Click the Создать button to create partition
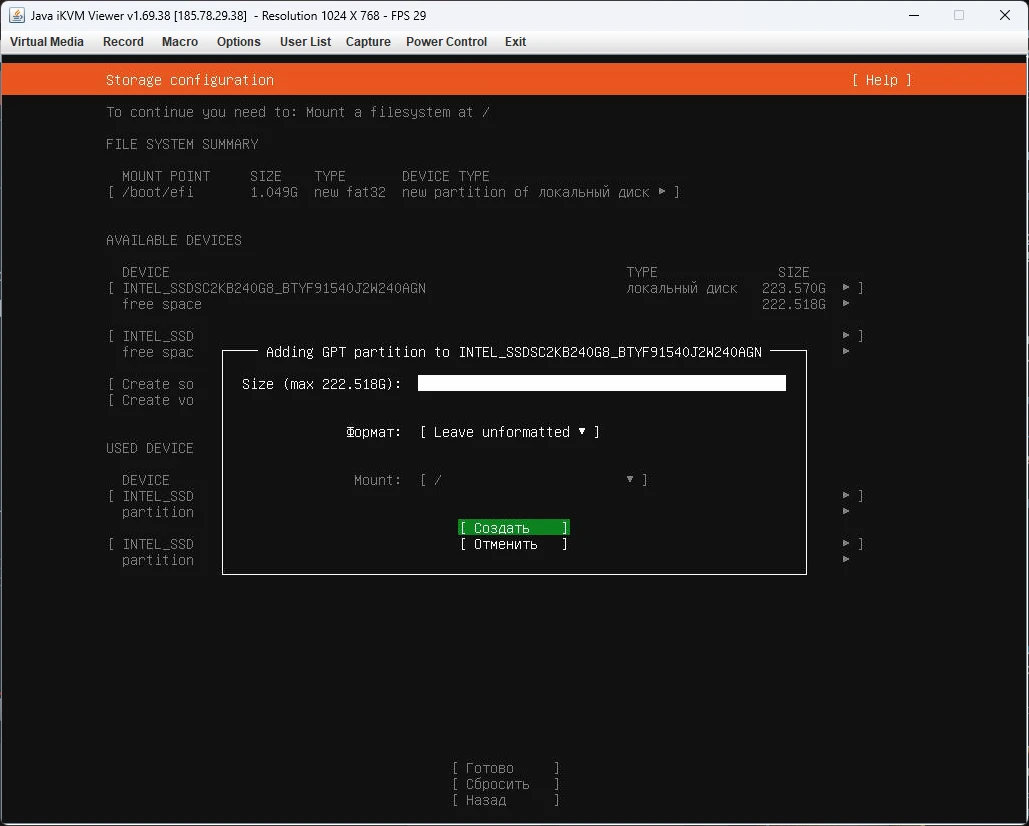Image resolution: width=1029 pixels, height=826 pixels. [513, 527]
